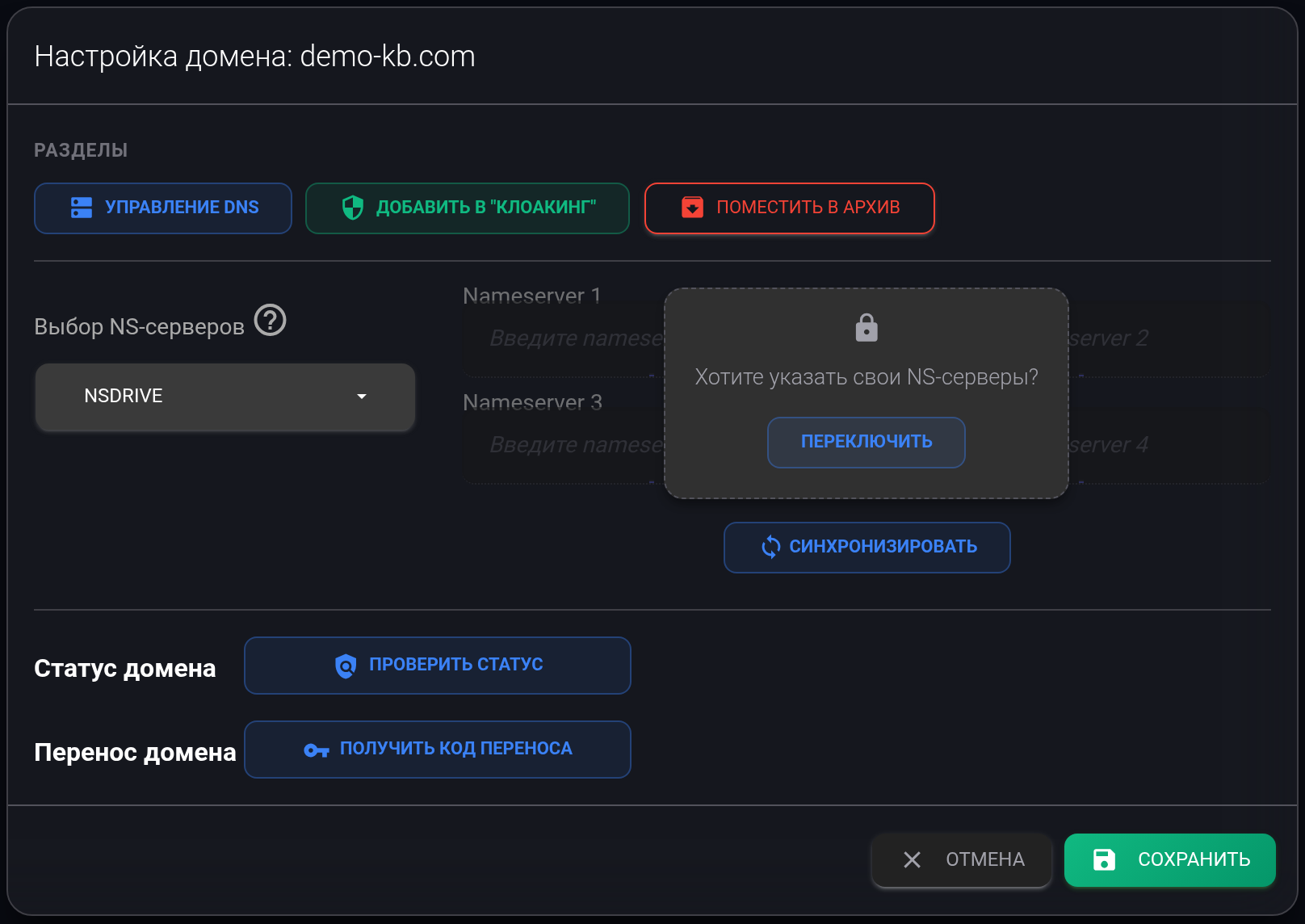Image resolution: width=1305 pixels, height=924 pixels.
Task: Click the dropdown arrow beside NSDRIVE
Action: 362,396
